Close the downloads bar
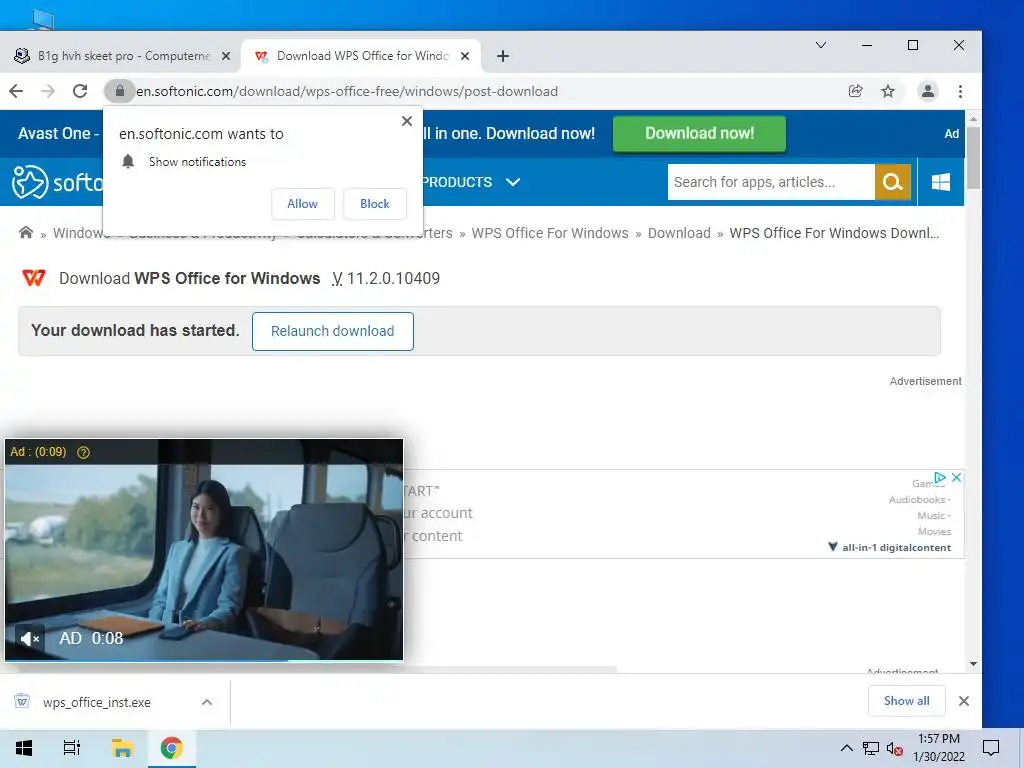Image resolution: width=1024 pixels, height=768 pixels. pyautogui.click(x=963, y=701)
